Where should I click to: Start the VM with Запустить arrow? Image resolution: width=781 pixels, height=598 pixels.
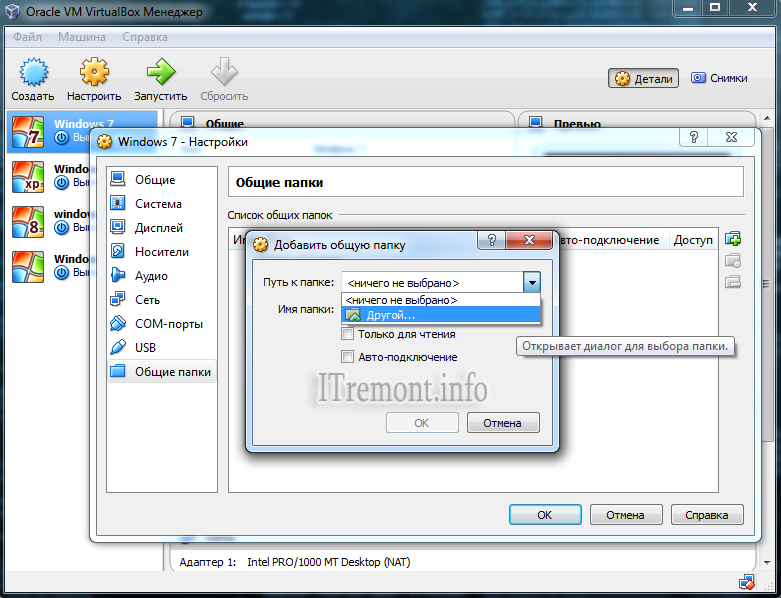coord(160,73)
